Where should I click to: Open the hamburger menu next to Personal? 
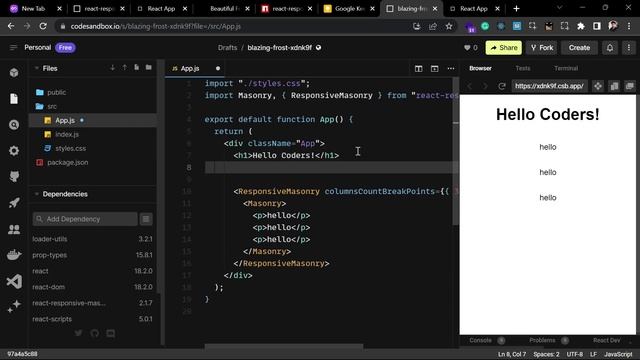click(x=13, y=48)
